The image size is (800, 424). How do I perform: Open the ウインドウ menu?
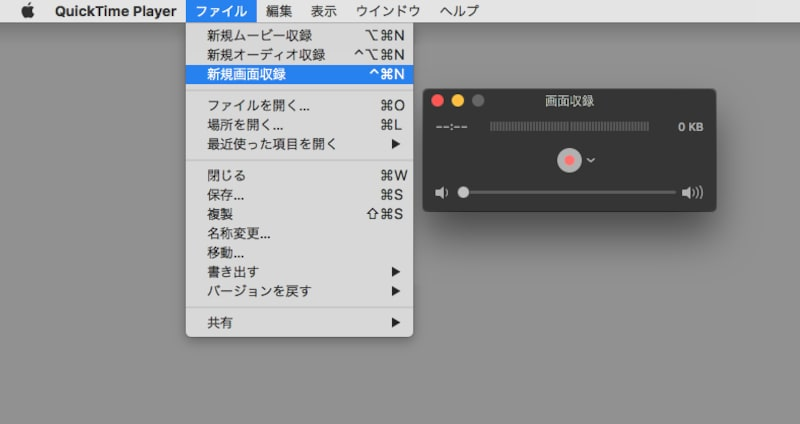click(x=388, y=11)
